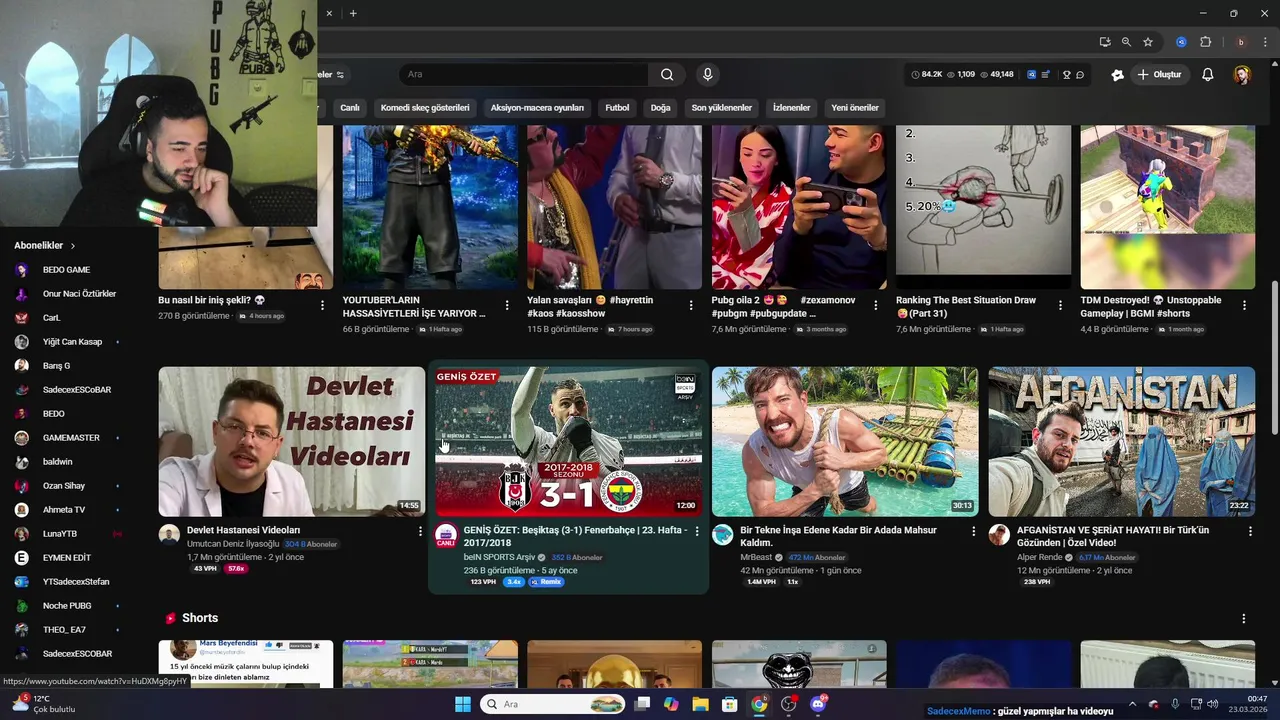
Task: Open options menu for Devlet Hastanesi Videoları
Action: tap(420, 531)
